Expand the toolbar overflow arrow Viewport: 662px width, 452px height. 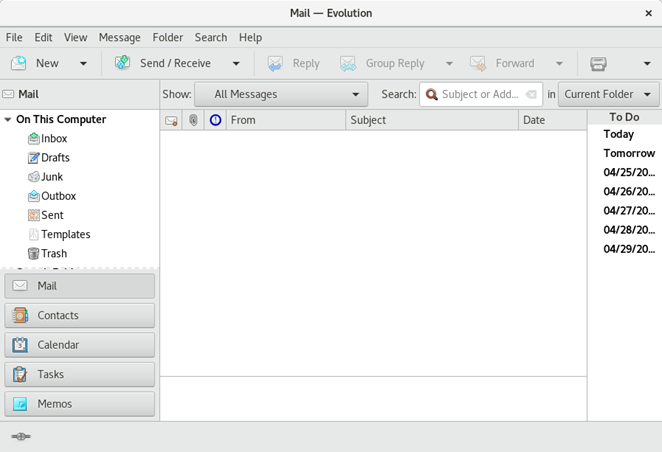(x=647, y=64)
